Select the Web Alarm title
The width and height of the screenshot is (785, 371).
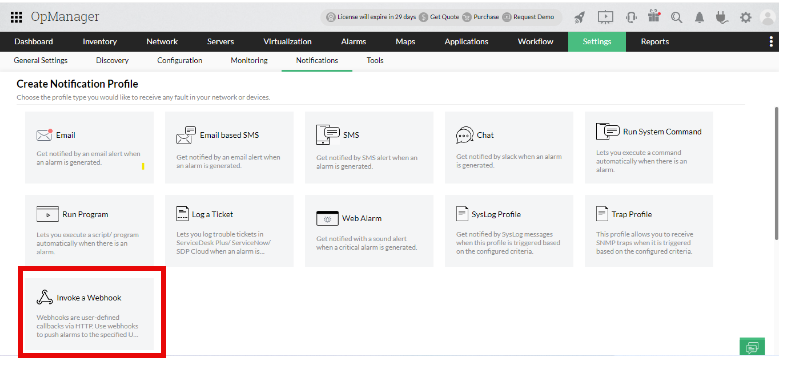point(361,219)
